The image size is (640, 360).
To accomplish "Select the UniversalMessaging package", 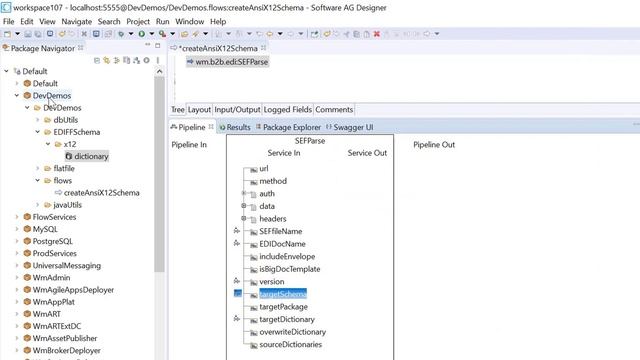I will point(62,266).
